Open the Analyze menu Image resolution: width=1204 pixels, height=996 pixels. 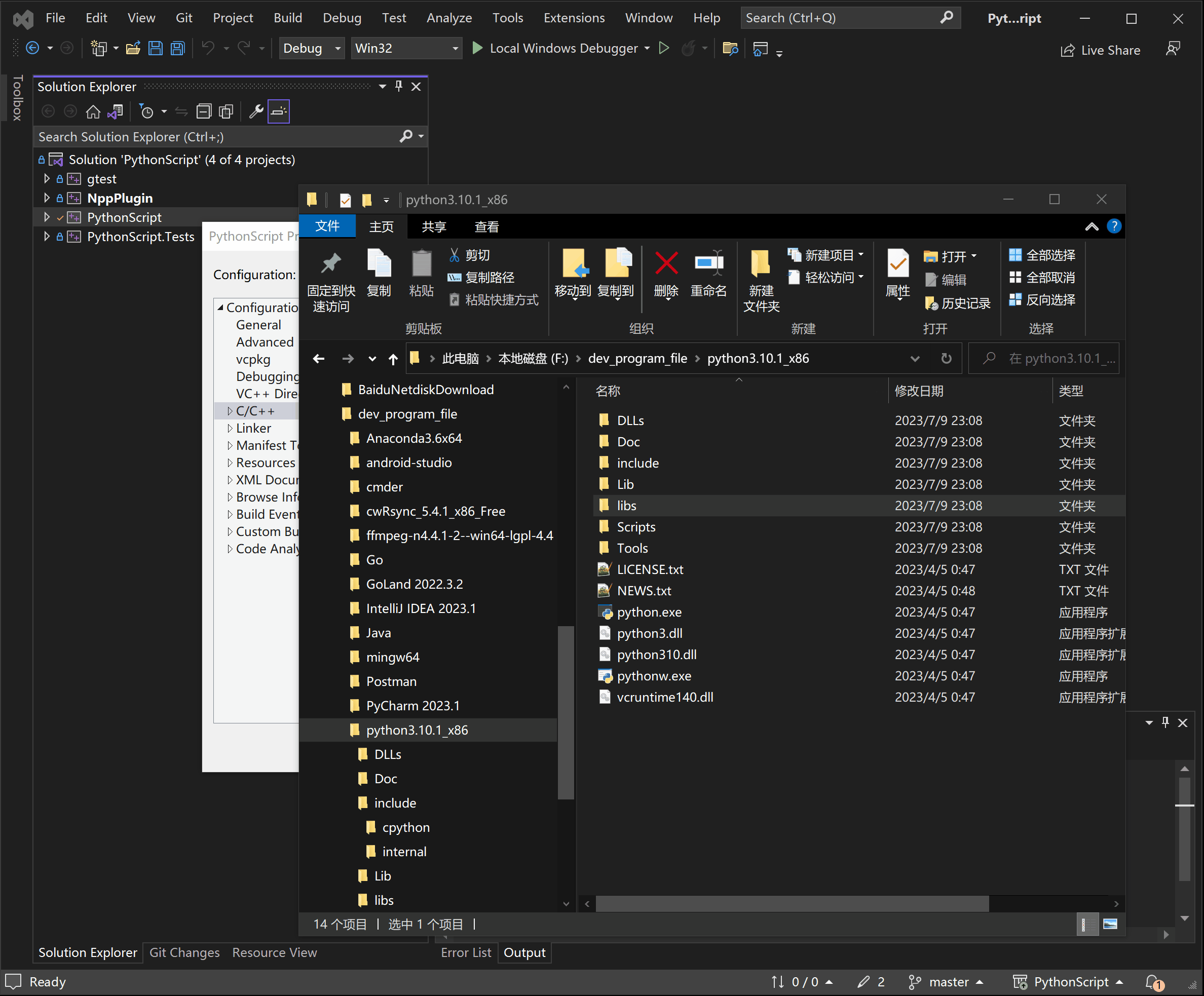point(449,18)
